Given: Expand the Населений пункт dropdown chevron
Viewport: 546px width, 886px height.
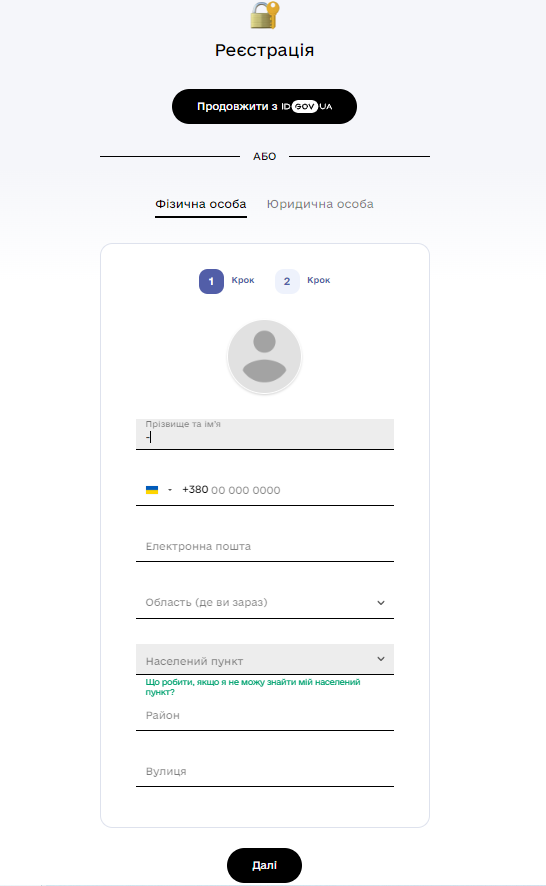Looking at the screenshot, I should coord(381,659).
